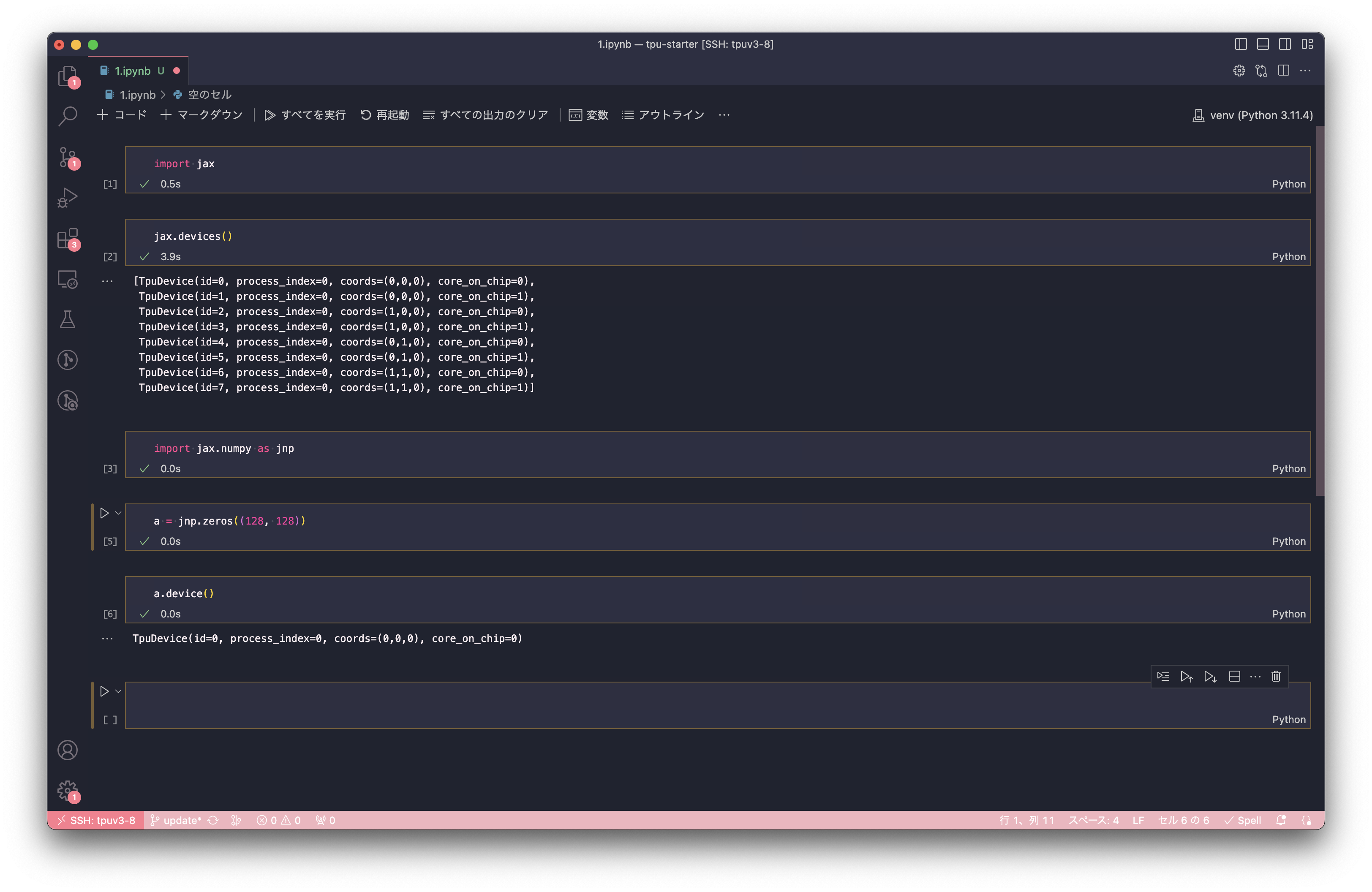The height and width of the screenshot is (892, 1372).
Task: Toggle the primary side bar layout icon
Action: click(x=1241, y=44)
